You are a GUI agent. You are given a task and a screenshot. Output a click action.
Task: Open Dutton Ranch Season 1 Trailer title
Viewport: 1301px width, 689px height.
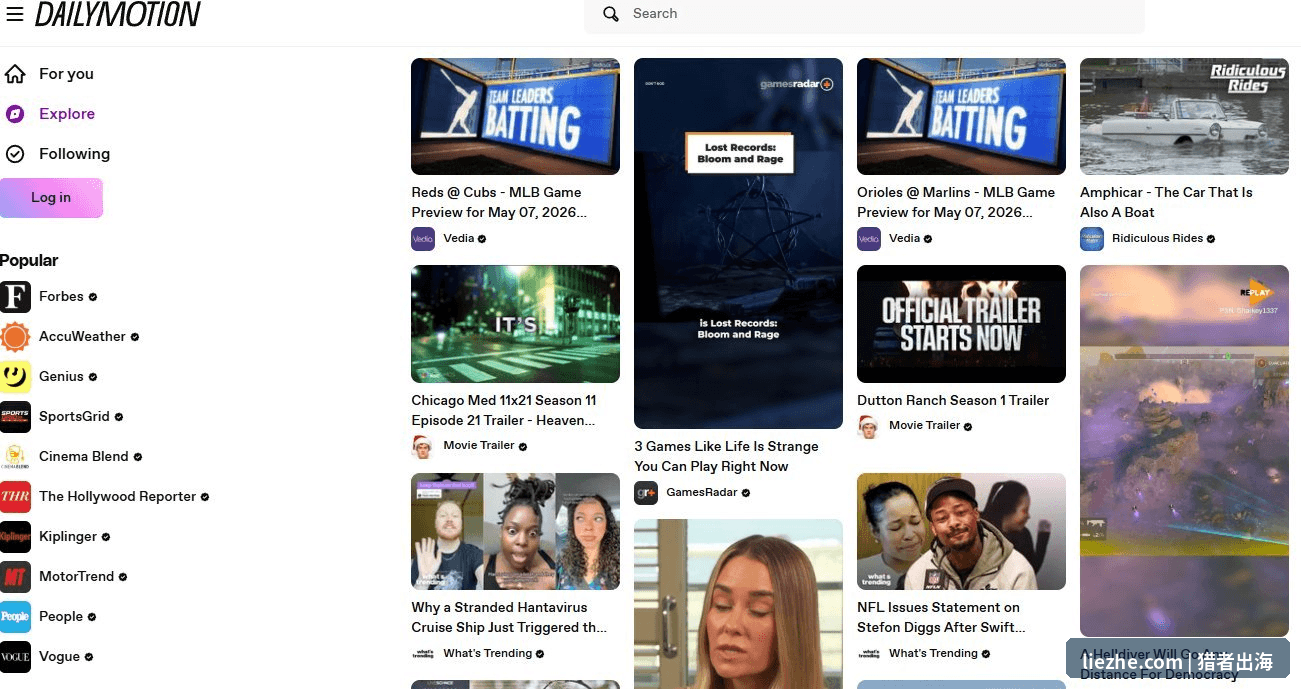tap(953, 400)
